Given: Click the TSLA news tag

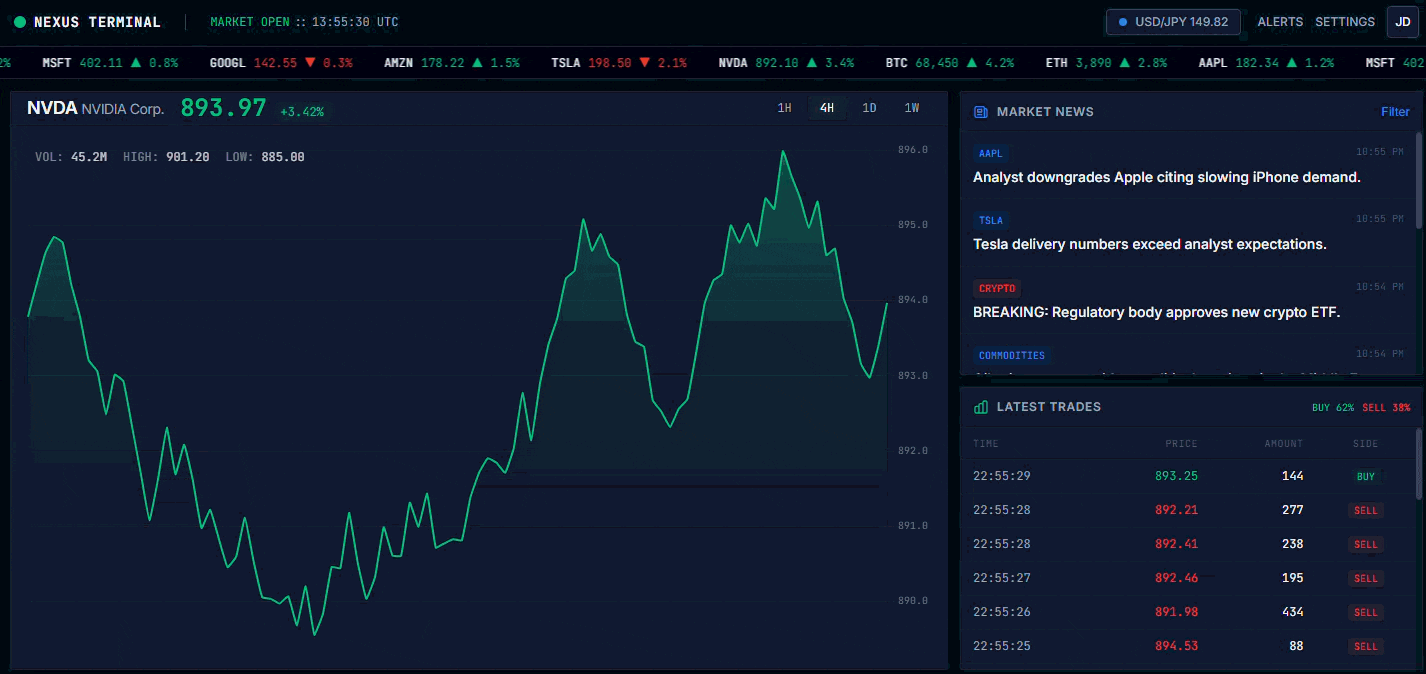Looking at the screenshot, I should (x=990, y=221).
